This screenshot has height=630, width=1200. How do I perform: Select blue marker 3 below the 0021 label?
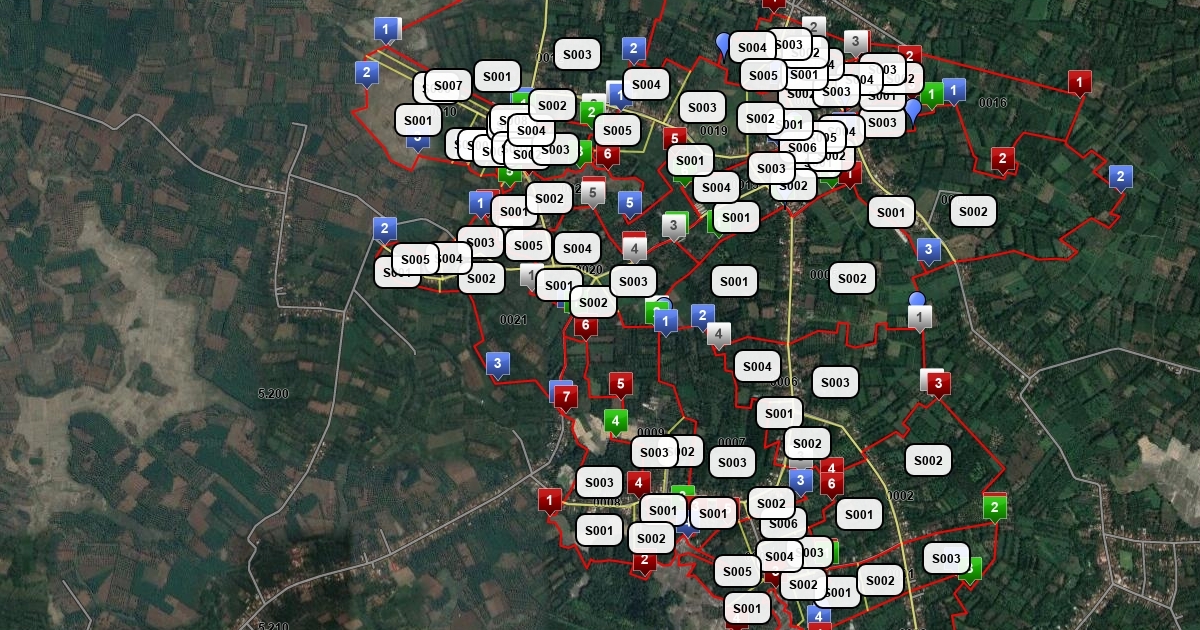point(497,363)
